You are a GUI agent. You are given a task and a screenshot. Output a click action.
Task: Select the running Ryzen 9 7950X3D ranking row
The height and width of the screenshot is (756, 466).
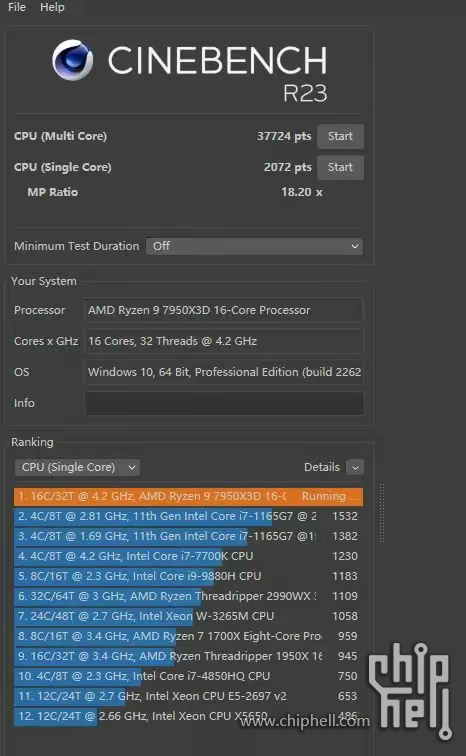188,496
